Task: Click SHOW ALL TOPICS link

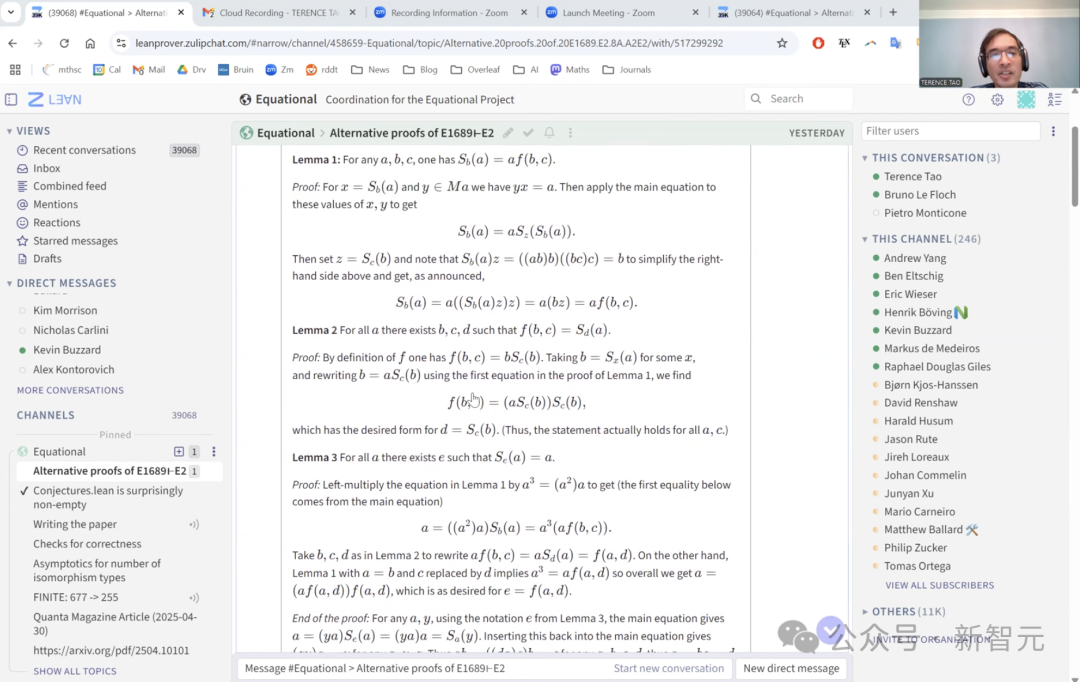Action: point(75,671)
